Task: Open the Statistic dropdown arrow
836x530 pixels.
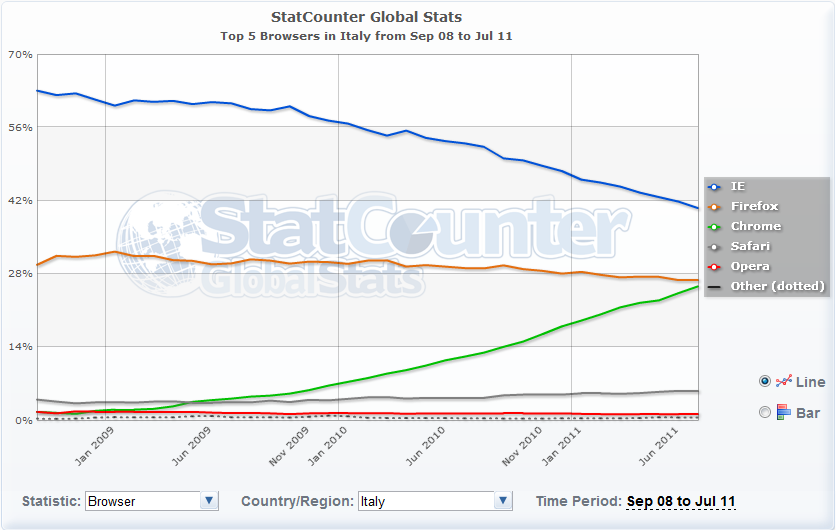Action: pos(209,501)
